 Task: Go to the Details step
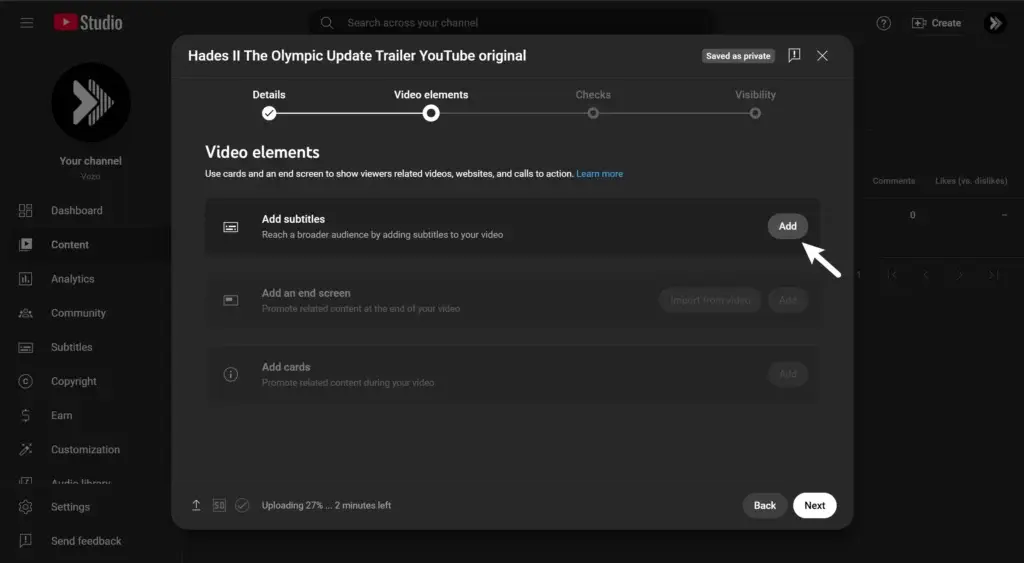tap(269, 113)
